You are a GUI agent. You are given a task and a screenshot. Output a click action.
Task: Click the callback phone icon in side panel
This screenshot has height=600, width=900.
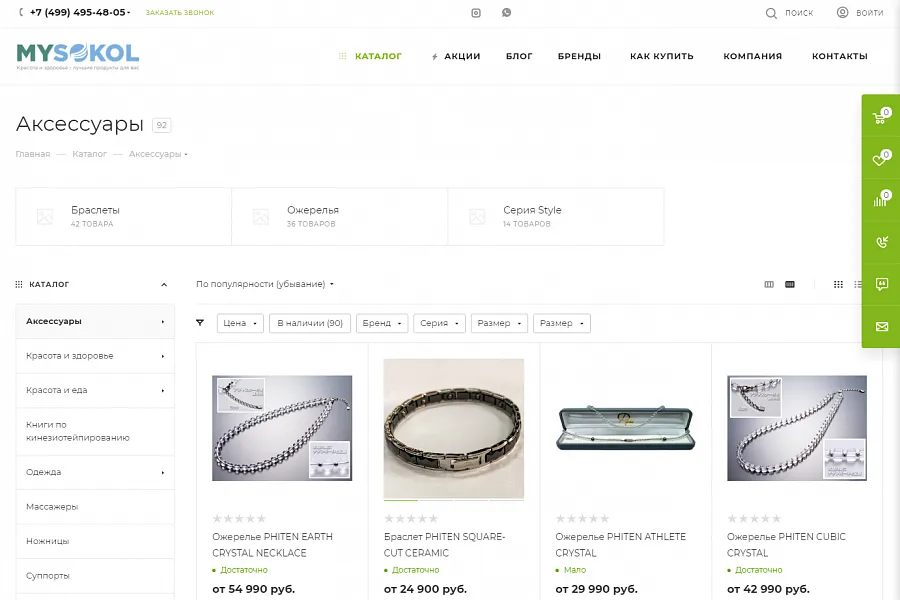point(880,242)
